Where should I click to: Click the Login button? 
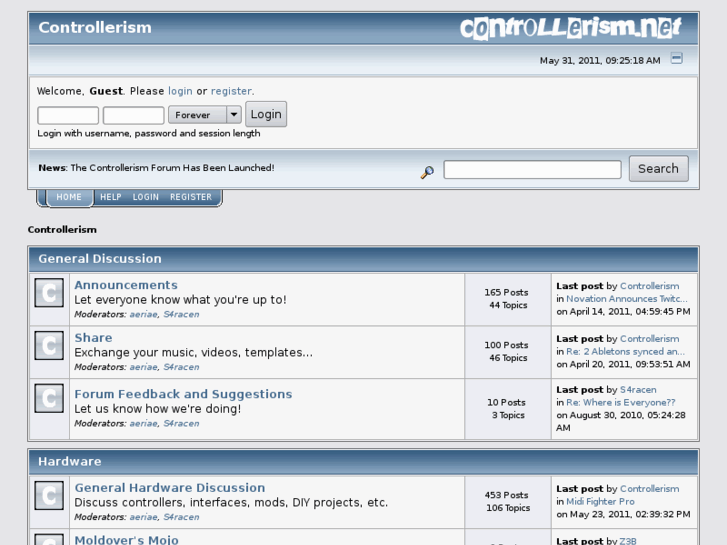pos(266,114)
